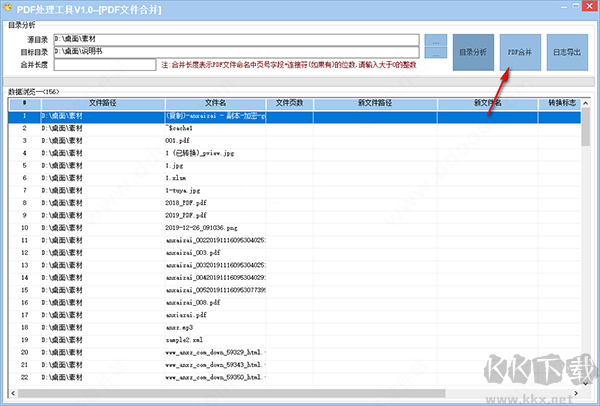Click the 合并长度 input box
The width and height of the screenshot is (600, 406).
point(105,64)
